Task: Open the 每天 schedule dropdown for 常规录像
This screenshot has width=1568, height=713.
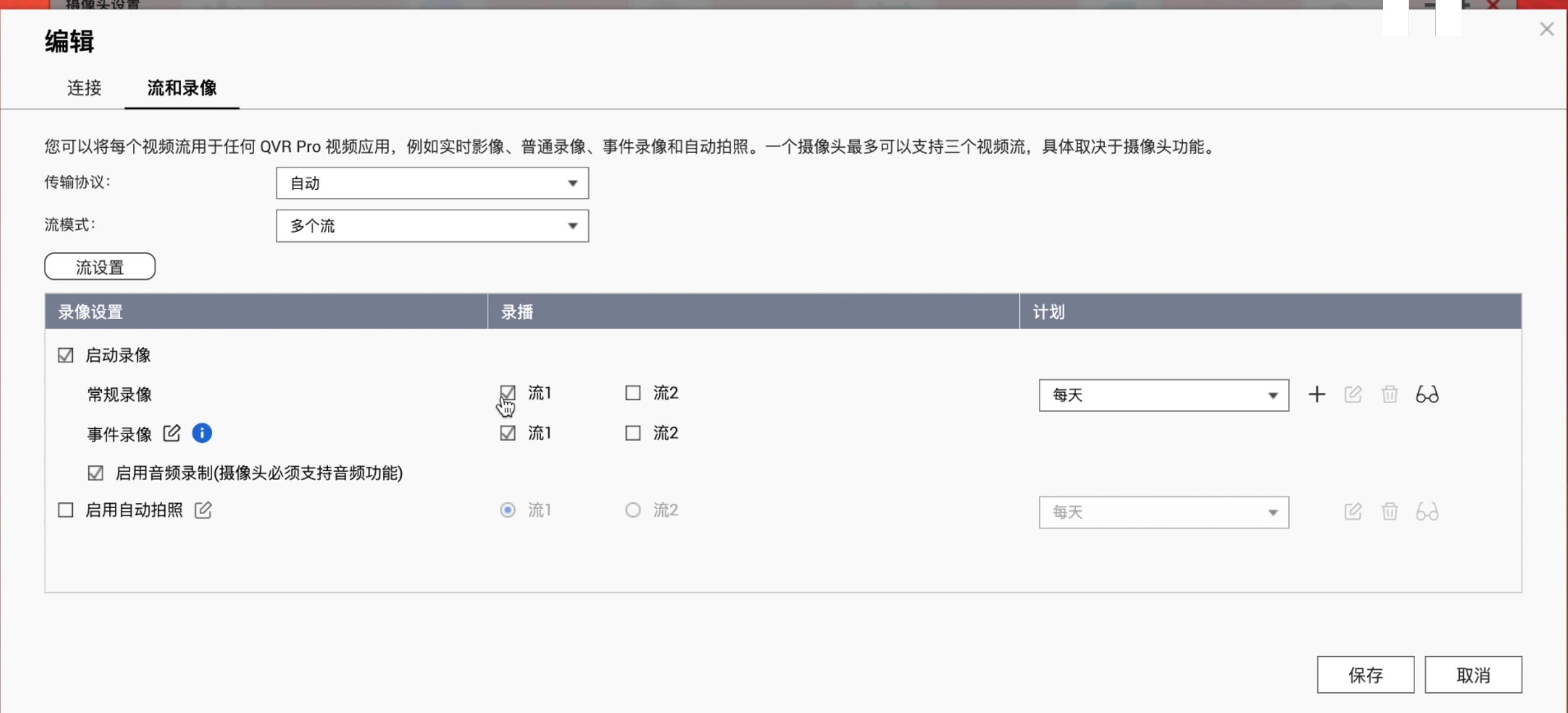Action: point(1162,395)
